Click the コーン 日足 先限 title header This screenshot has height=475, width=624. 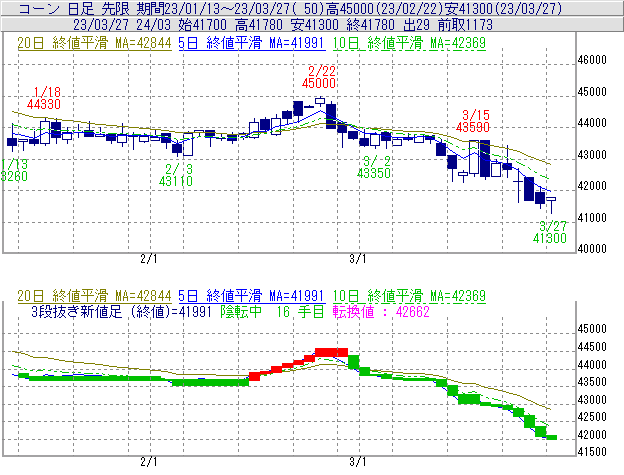(x=74, y=8)
